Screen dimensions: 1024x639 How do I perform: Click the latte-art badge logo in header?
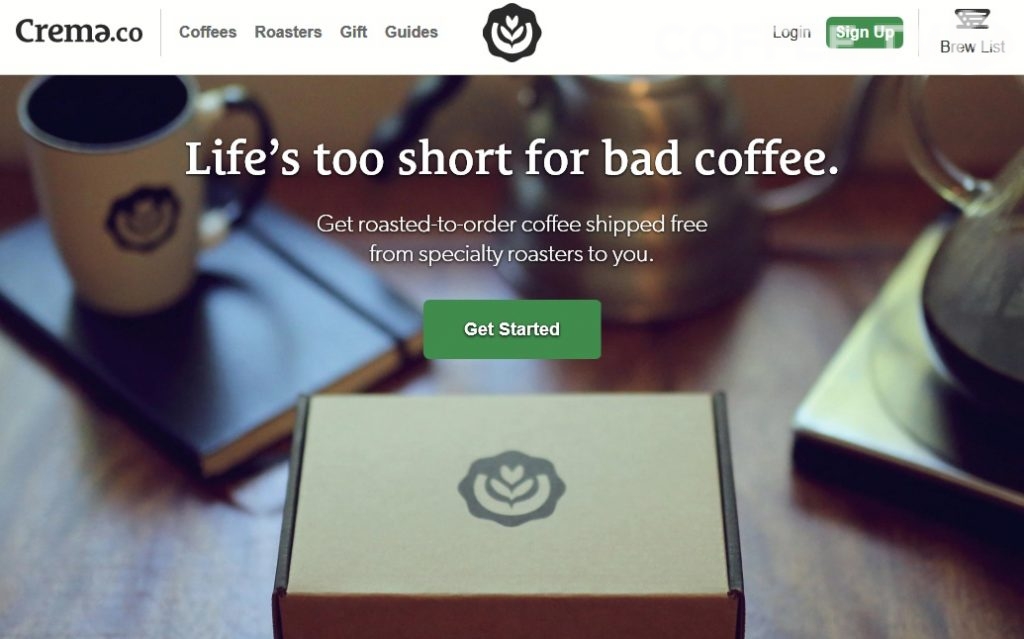512,33
